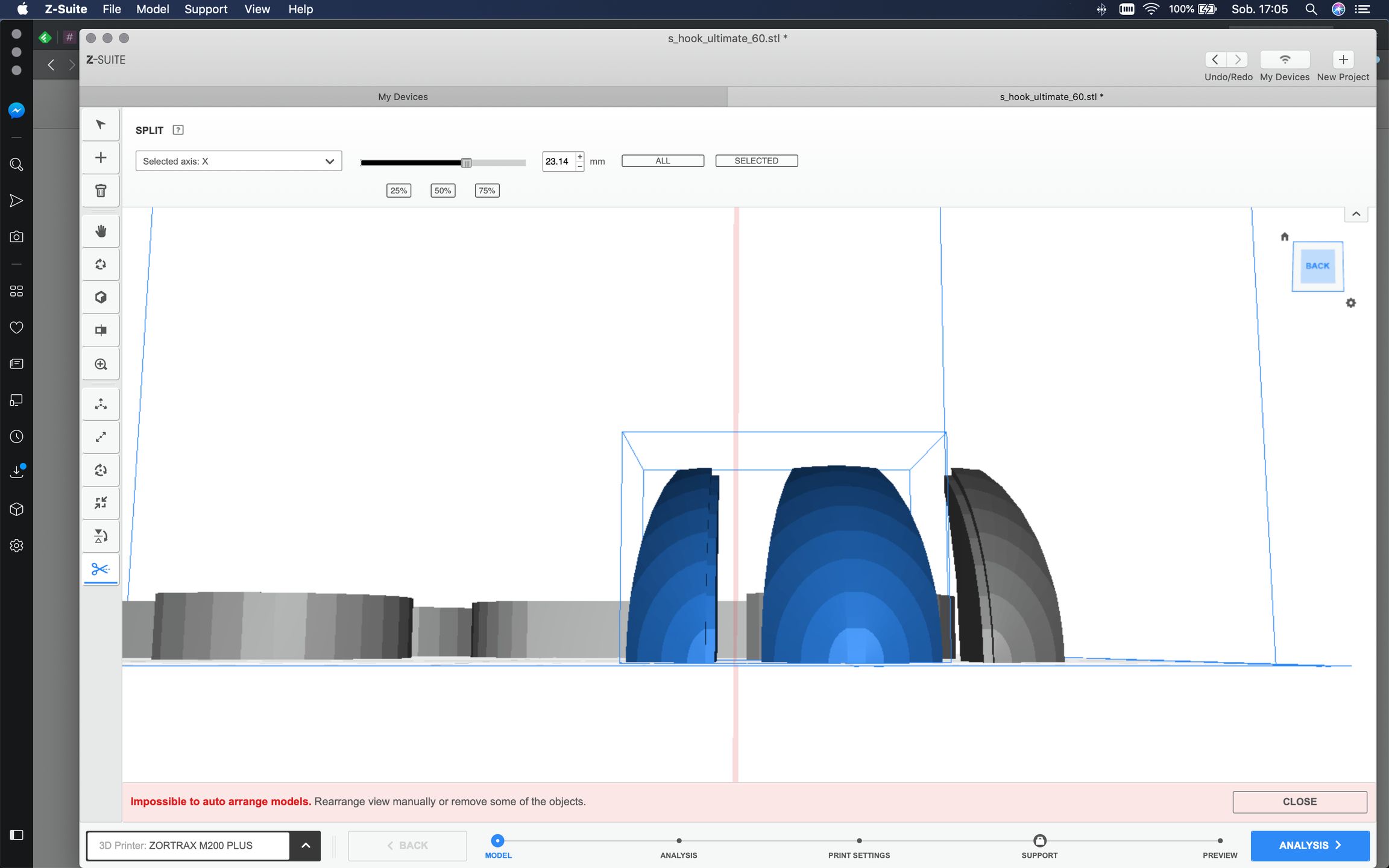1389x868 pixels.
Task: Click the split position slider handle
Action: pyautogui.click(x=466, y=163)
